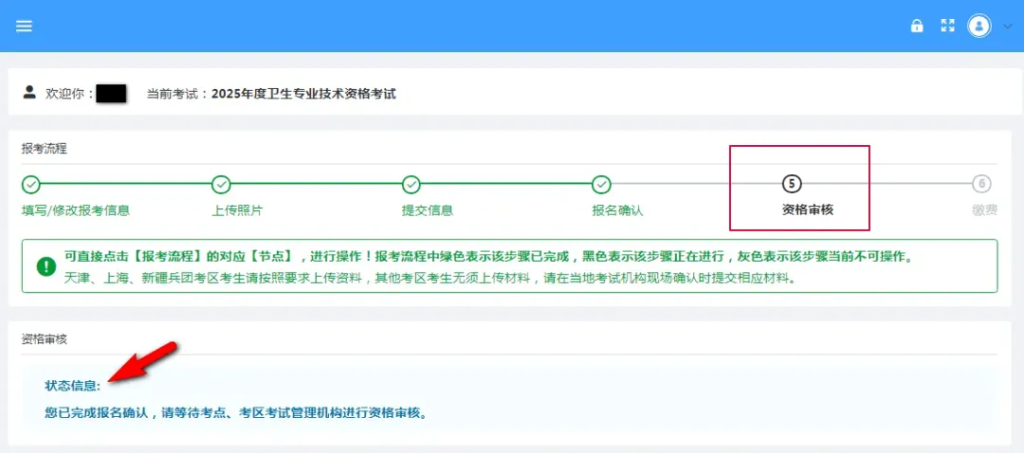Click the 状态信息: label
The height and width of the screenshot is (453, 1024).
(x=72, y=386)
